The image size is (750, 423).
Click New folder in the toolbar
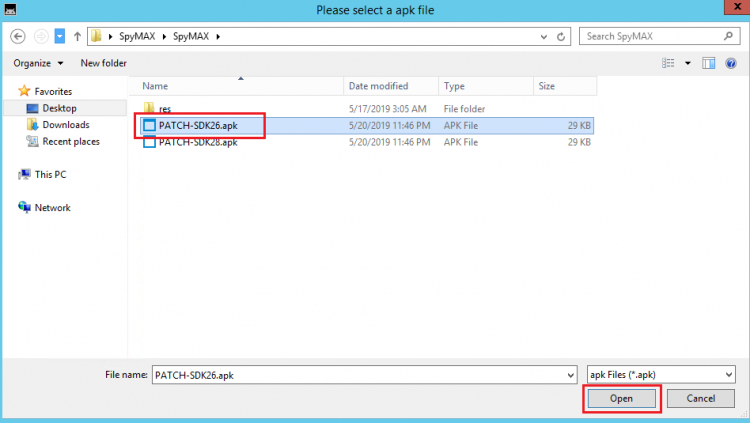pos(103,63)
